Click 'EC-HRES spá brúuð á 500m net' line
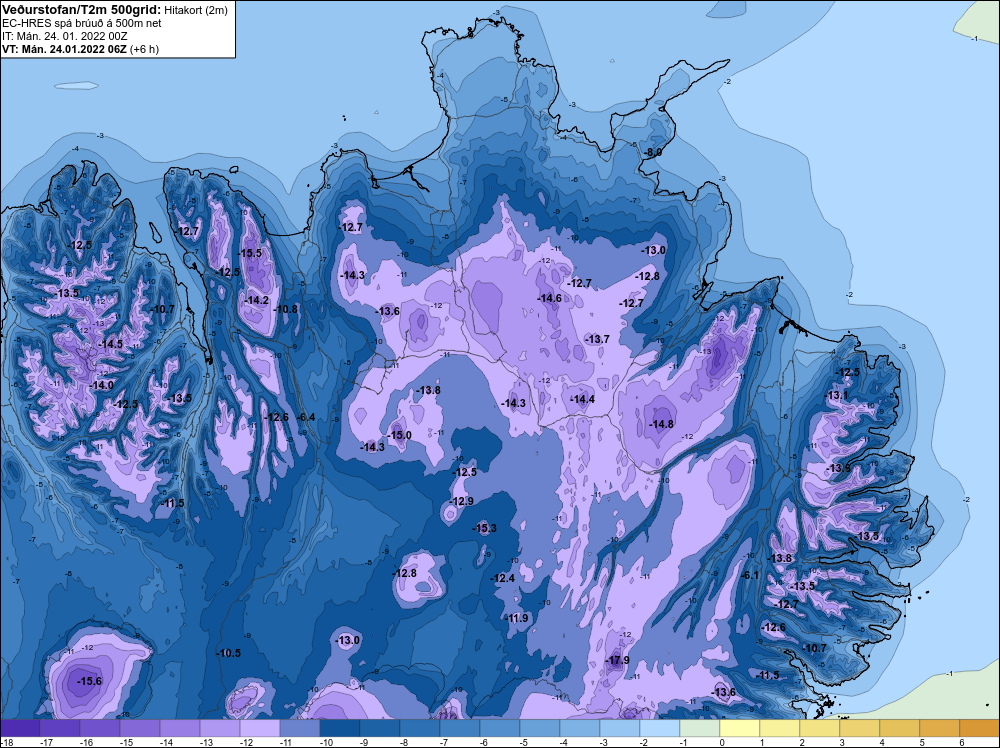Screen dimensions: 1000x748 [x=82, y=23]
